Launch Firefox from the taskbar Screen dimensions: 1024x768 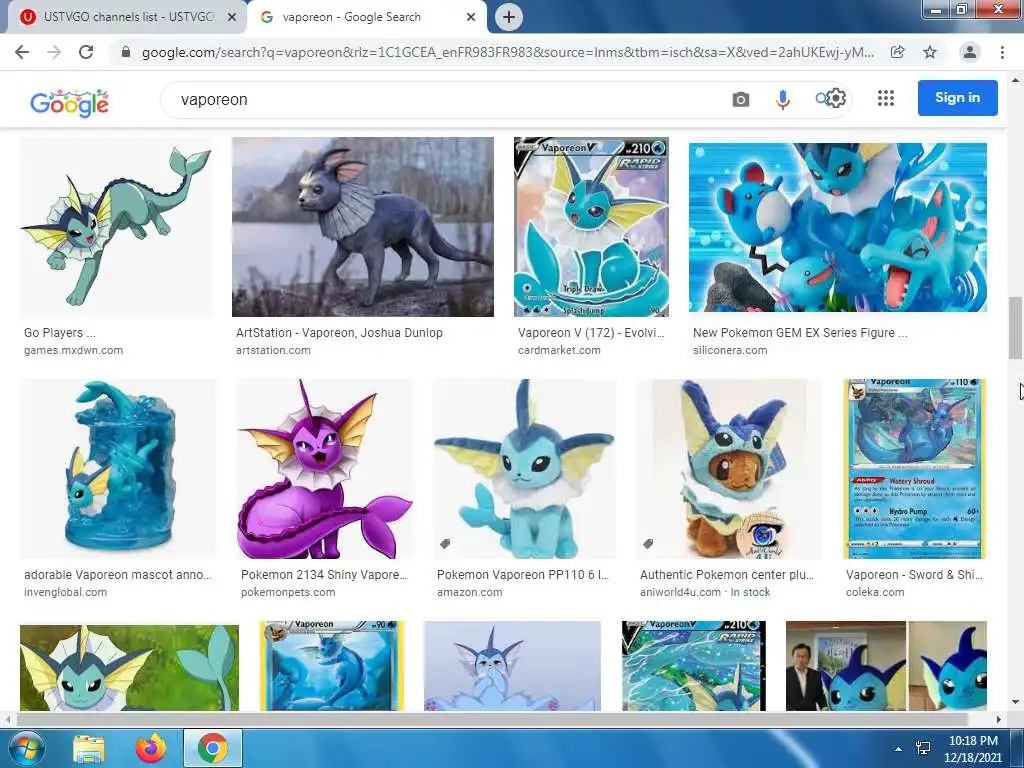[x=151, y=748]
